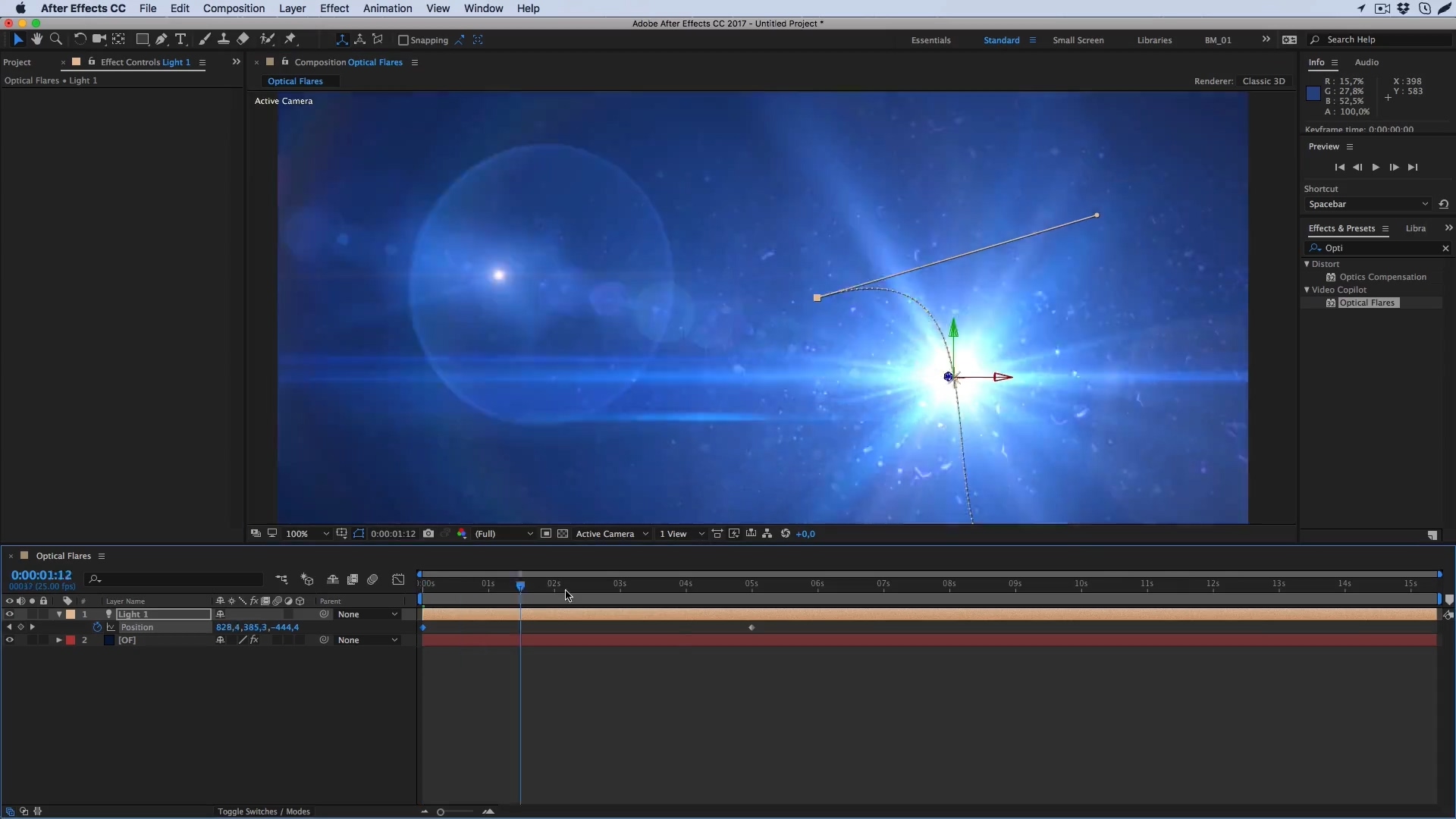Open the (Full) resolution dropdown
The height and width of the screenshot is (819, 1456).
[504, 534]
